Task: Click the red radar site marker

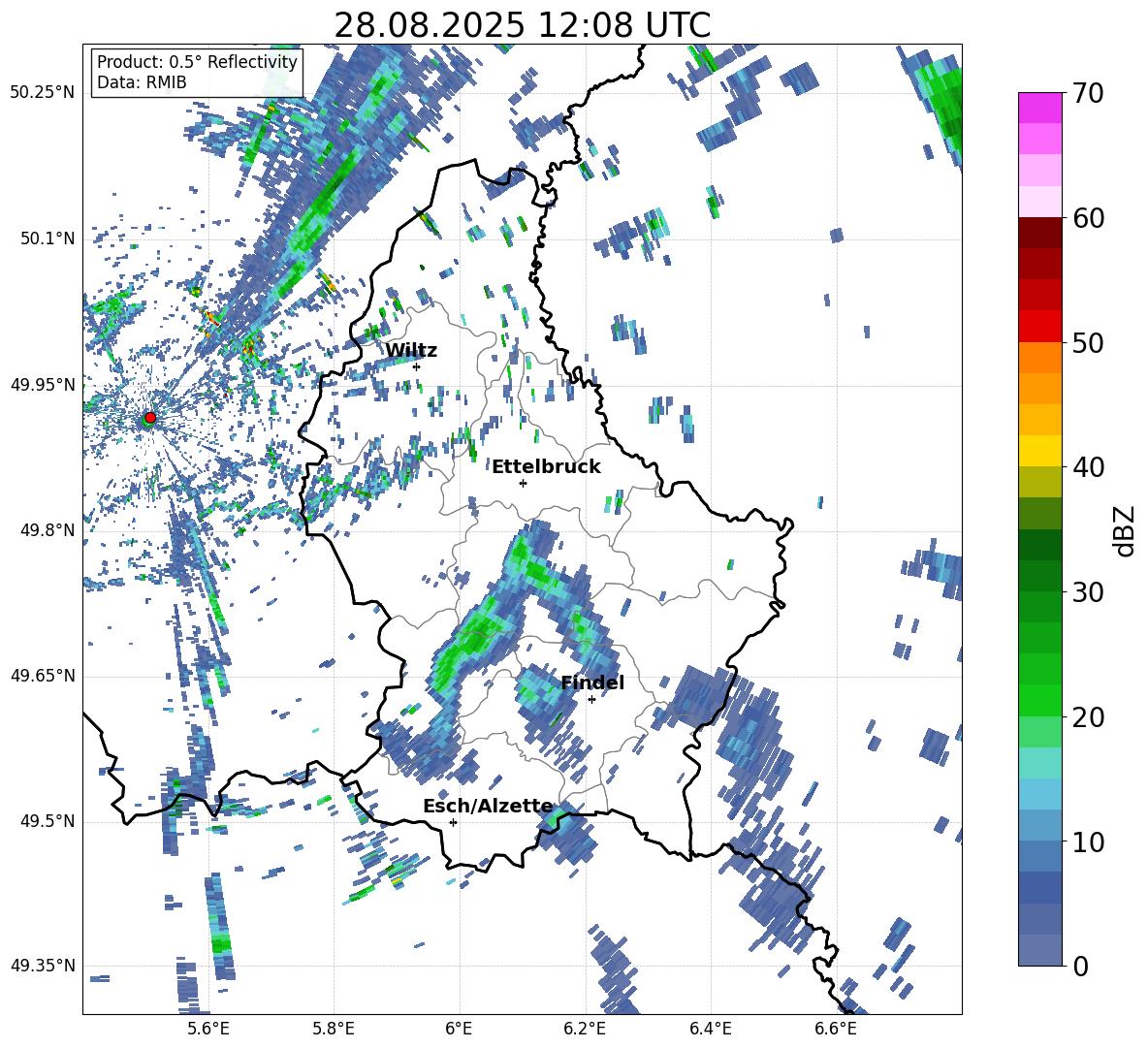Action: (x=150, y=417)
